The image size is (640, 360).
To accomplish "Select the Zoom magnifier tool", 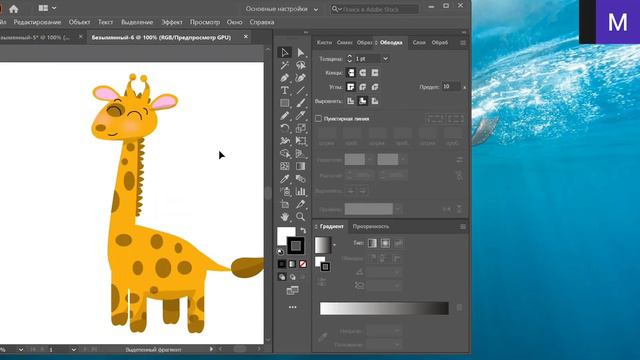I will [x=300, y=216].
